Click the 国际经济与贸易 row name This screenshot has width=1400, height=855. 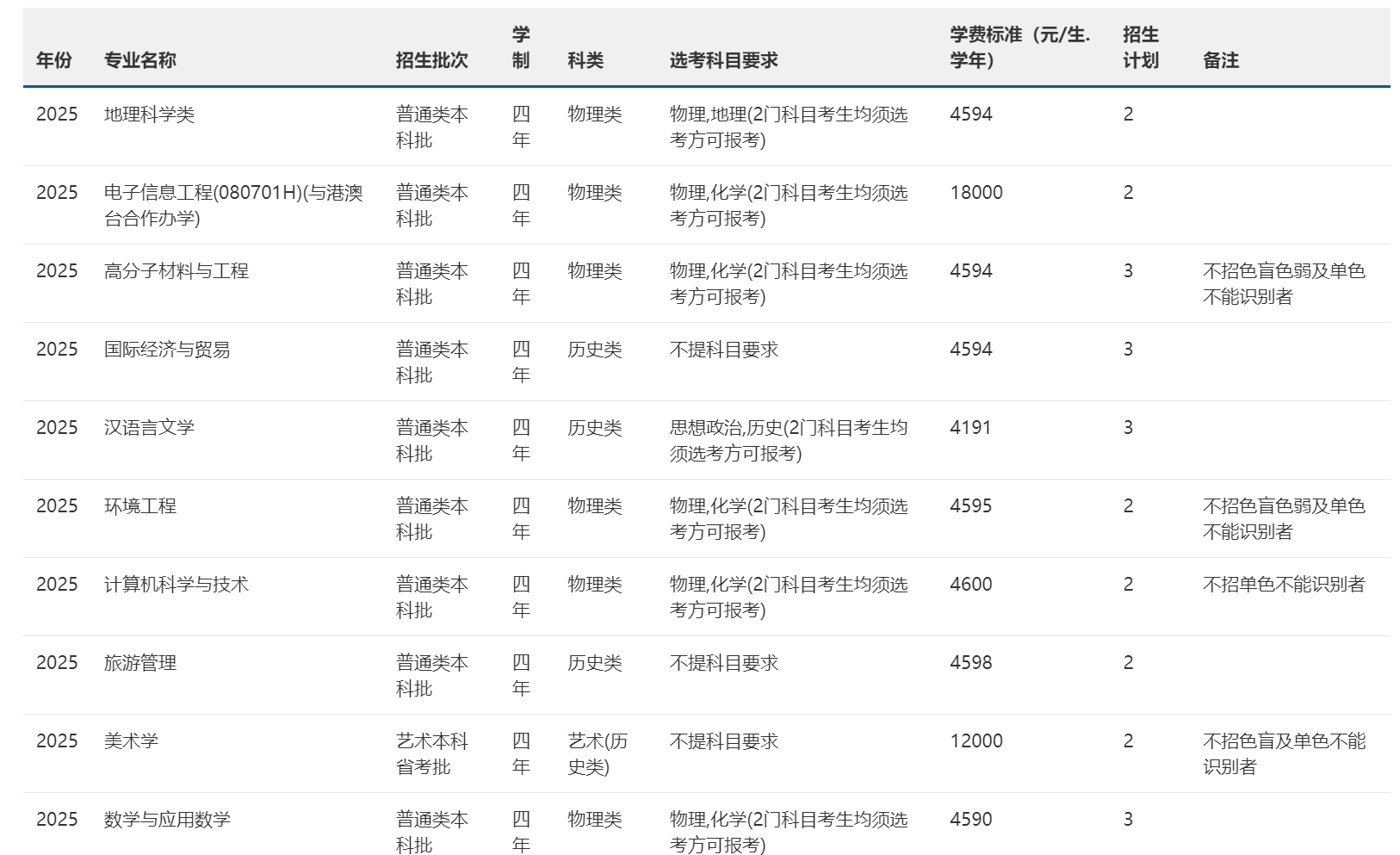pyautogui.click(x=166, y=350)
